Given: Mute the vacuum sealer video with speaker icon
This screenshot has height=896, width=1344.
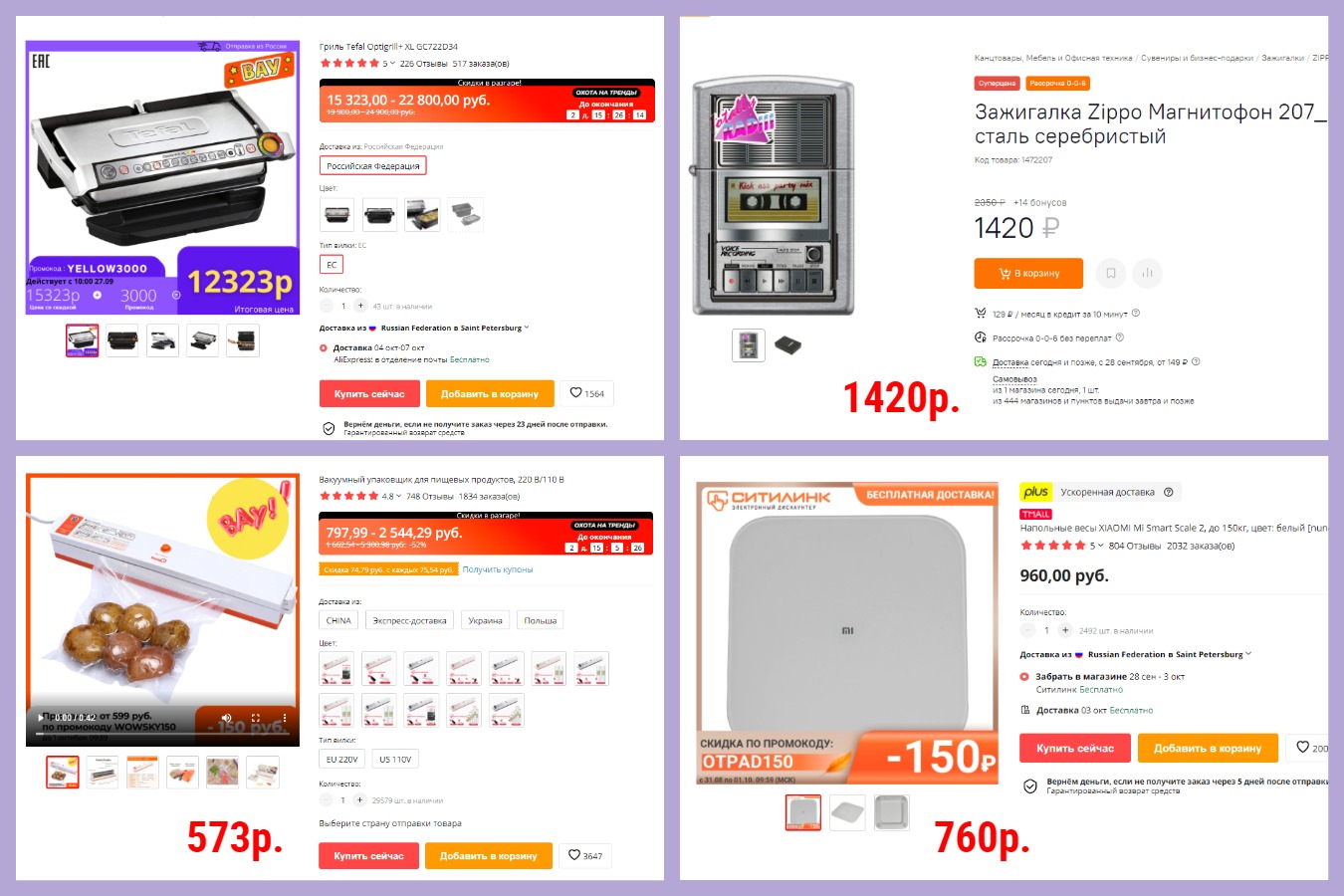Looking at the screenshot, I should pyautogui.click(x=226, y=718).
